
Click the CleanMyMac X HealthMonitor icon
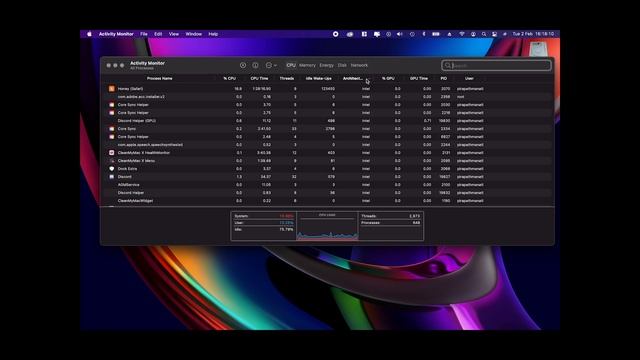[x=111, y=153]
